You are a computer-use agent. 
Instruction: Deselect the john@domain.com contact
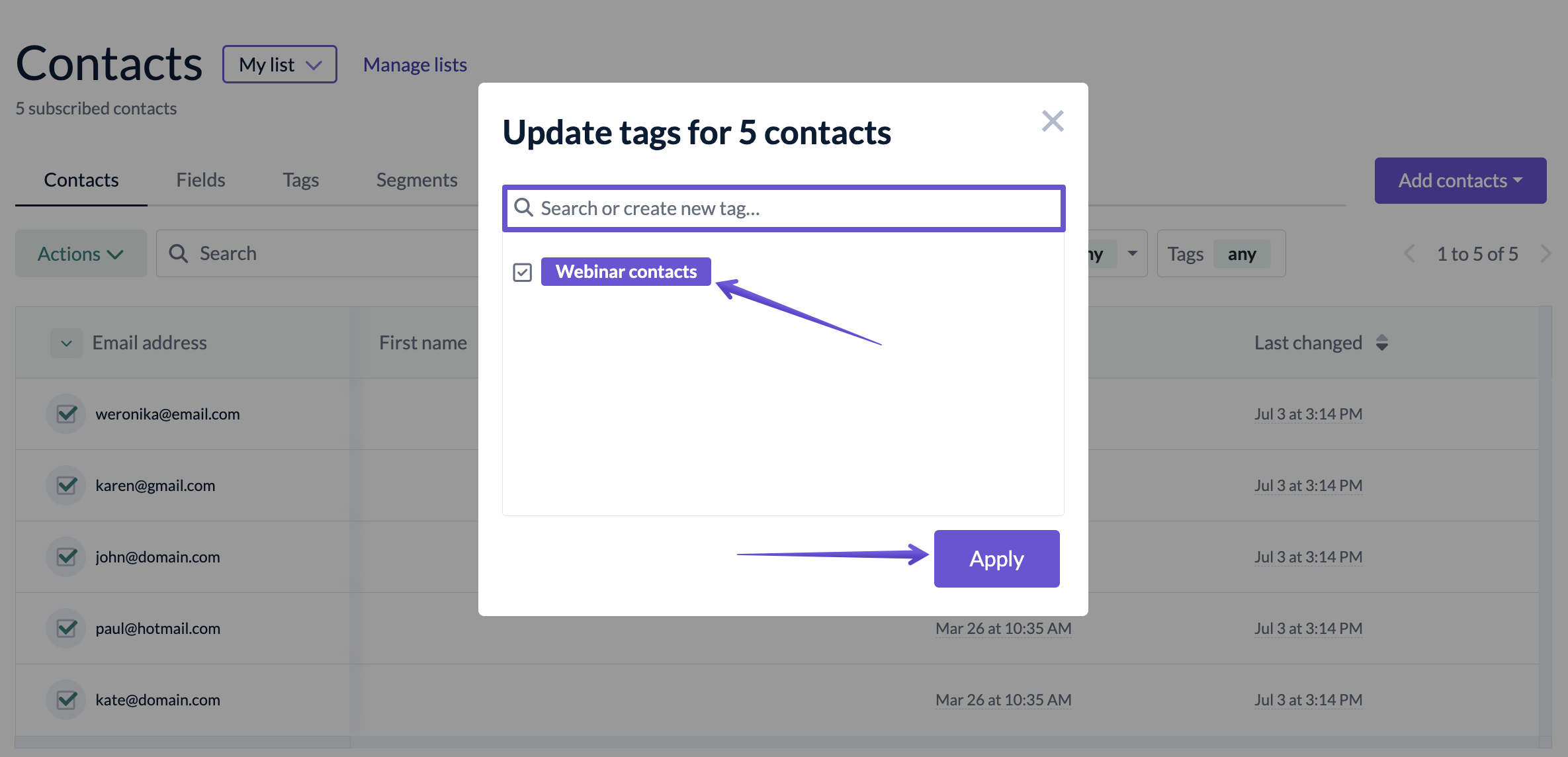(x=66, y=557)
